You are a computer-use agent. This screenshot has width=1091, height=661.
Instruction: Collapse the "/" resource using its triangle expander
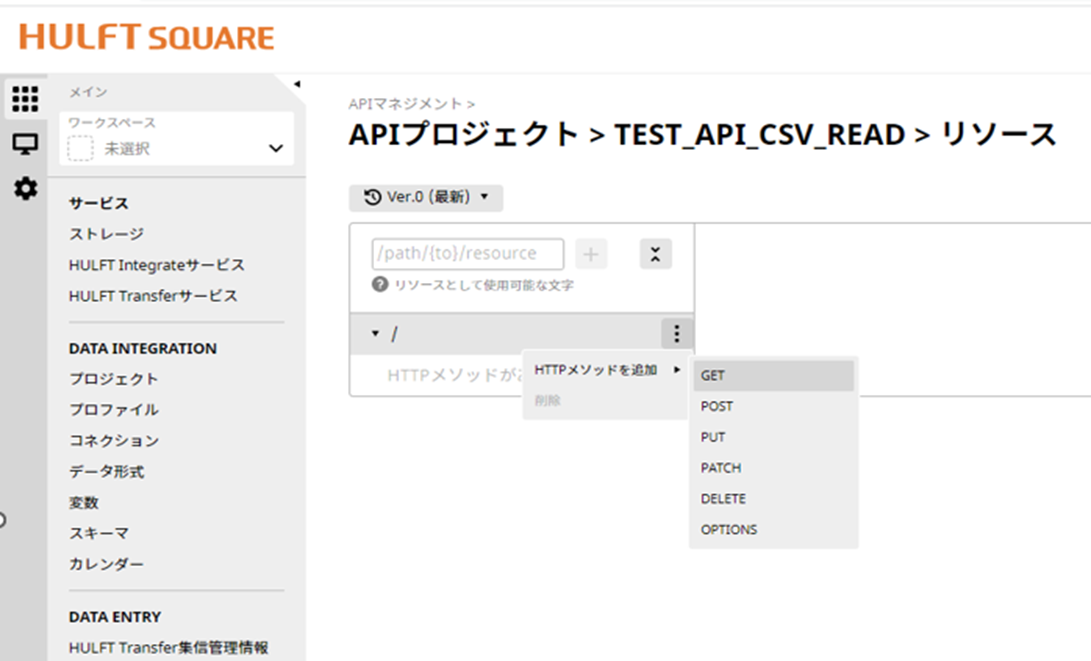375,332
